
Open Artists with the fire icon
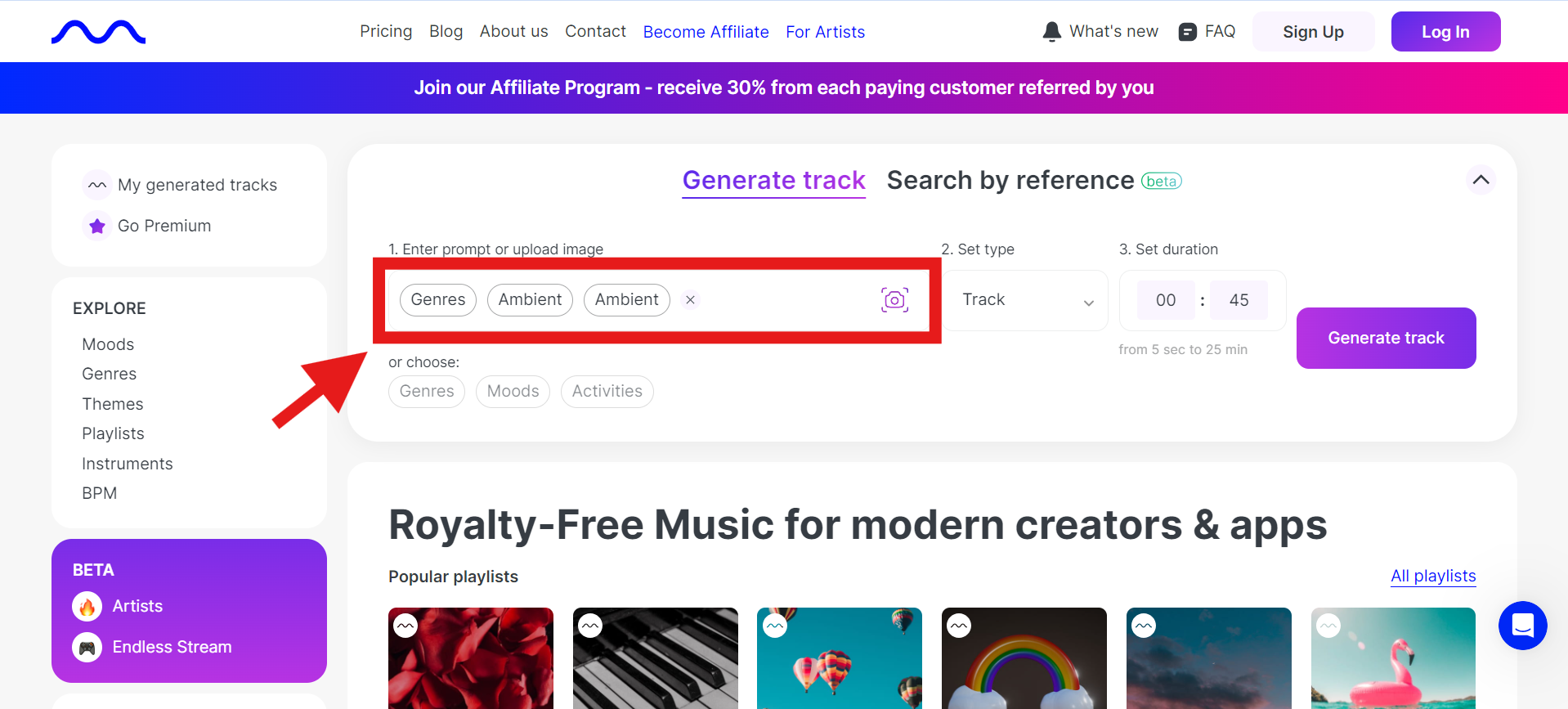[87, 606]
